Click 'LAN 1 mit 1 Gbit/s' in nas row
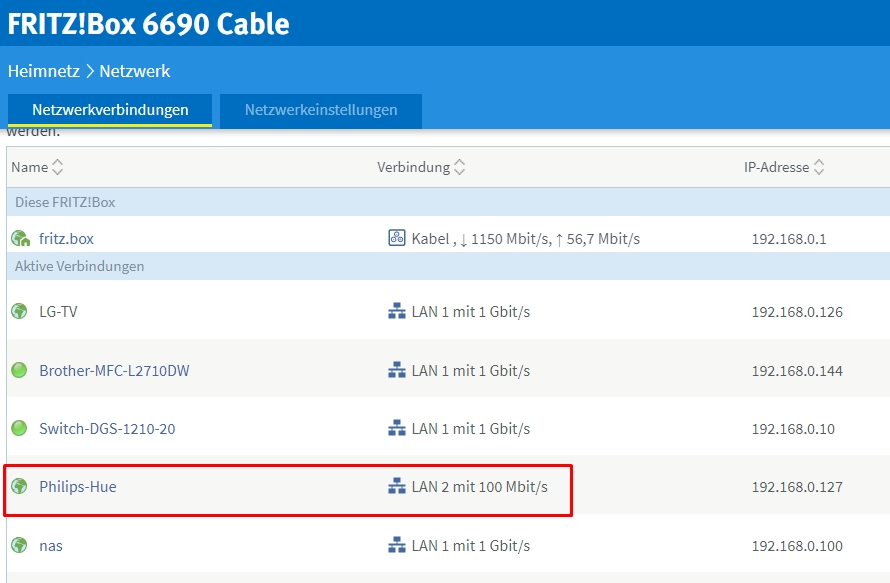This screenshot has height=583, width=890. [x=471, y=546]
